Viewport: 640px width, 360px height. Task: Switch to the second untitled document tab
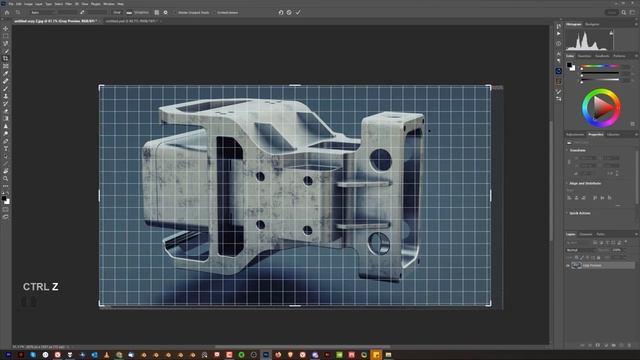pos(131,21)
